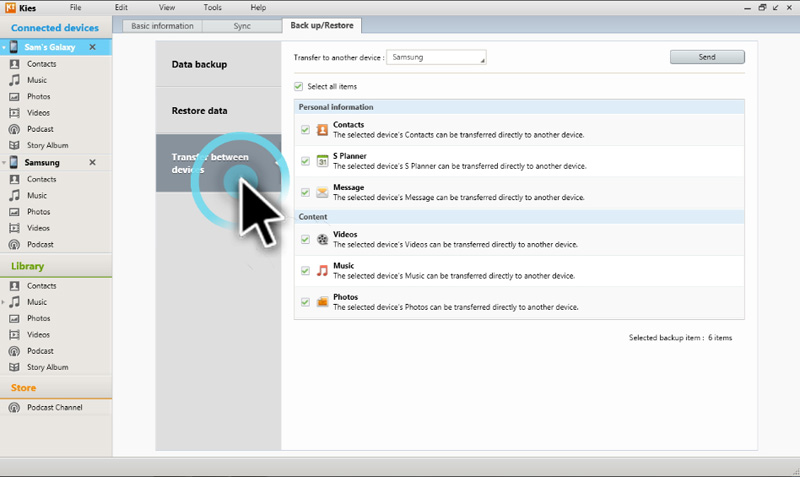Image resolution: width=800 pixels, height=477 pixels.
Task: Open the Restore data section
Action: pos(218,111)
